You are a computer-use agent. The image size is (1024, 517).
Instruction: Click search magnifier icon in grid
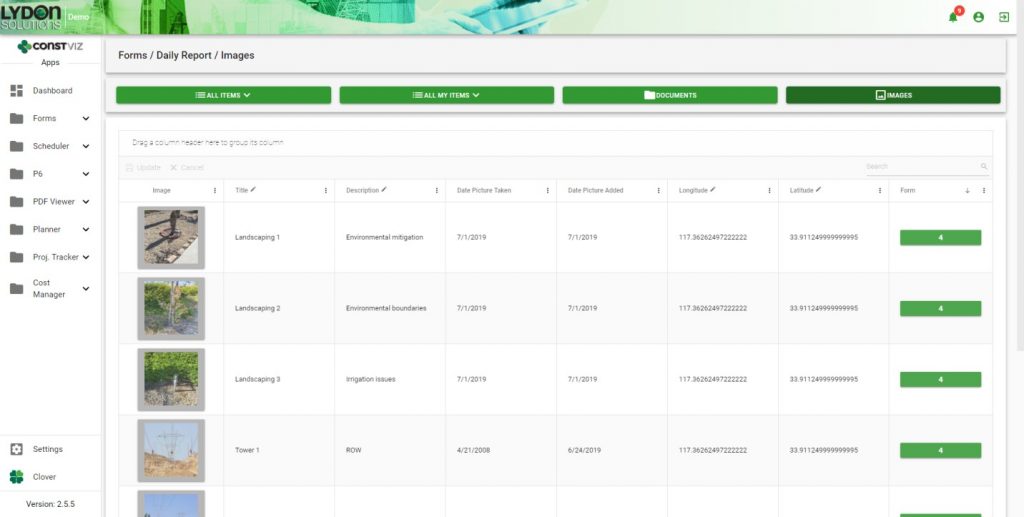[x=984, y=167]
